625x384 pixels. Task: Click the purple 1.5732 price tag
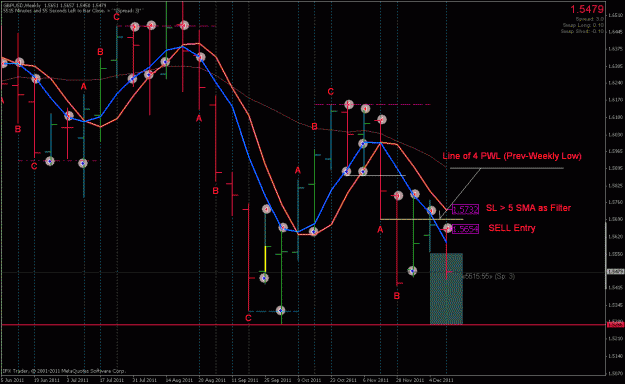[465, 209]
